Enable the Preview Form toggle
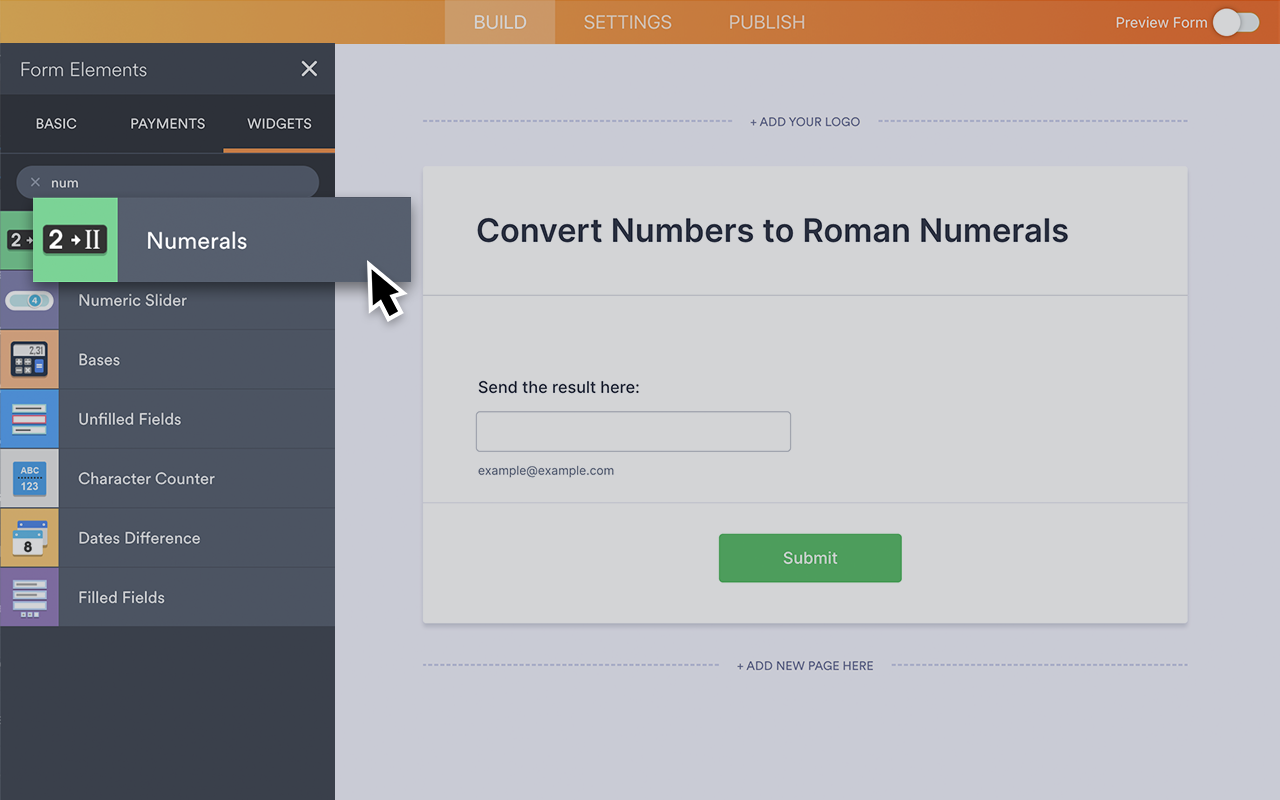This screenshot has width=1280, height=800. (1236, 21)
